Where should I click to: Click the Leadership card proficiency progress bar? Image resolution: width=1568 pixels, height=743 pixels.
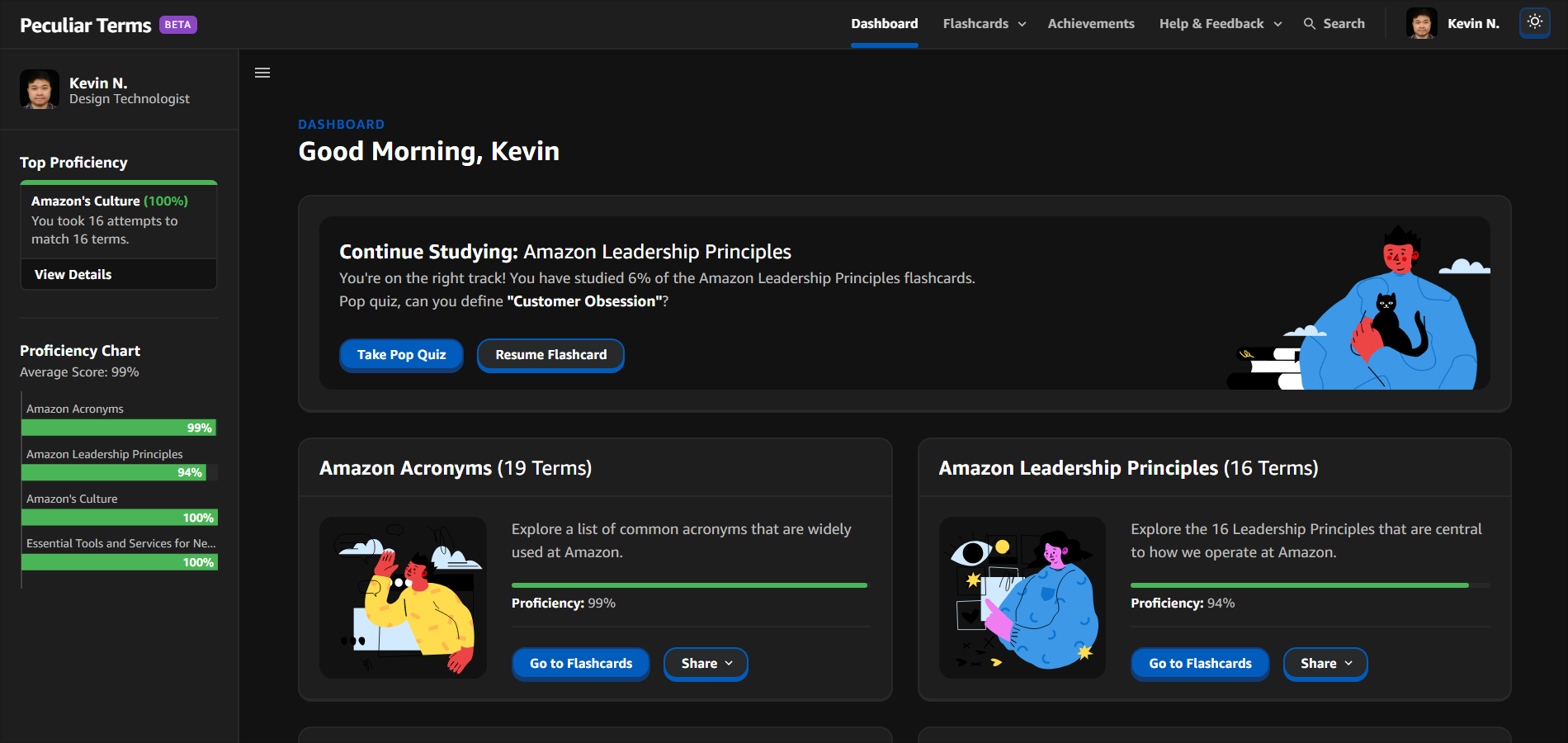pyautogui.click(x=1311, y=585)
